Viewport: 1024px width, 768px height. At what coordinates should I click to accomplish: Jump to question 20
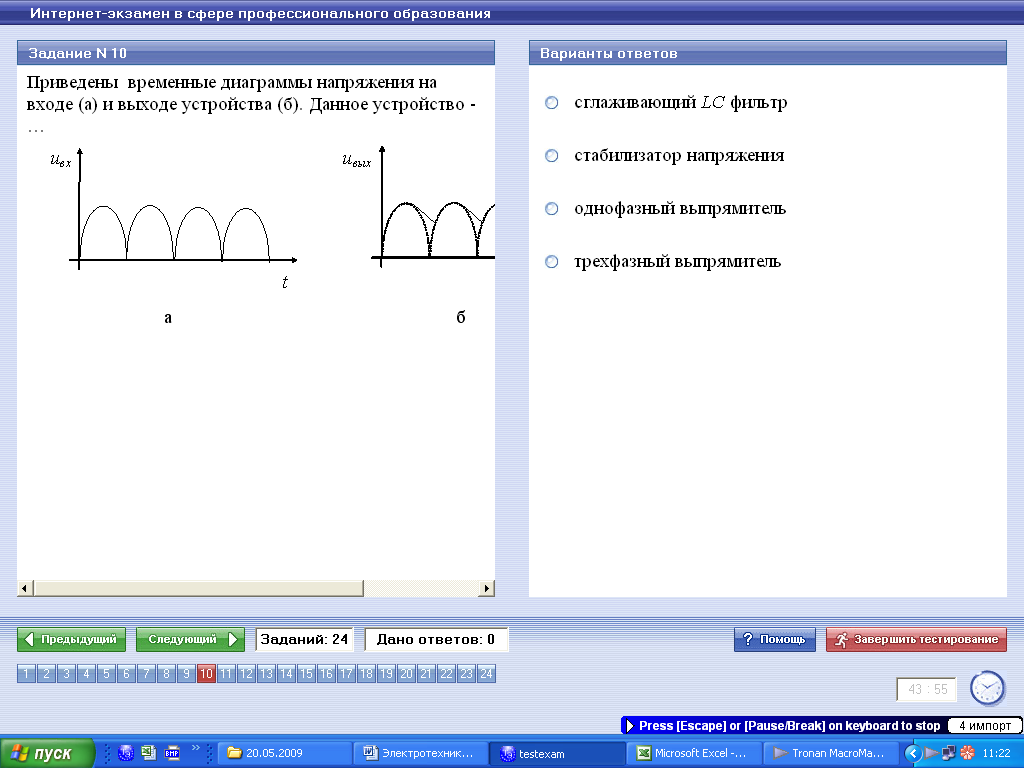(406, 673)
